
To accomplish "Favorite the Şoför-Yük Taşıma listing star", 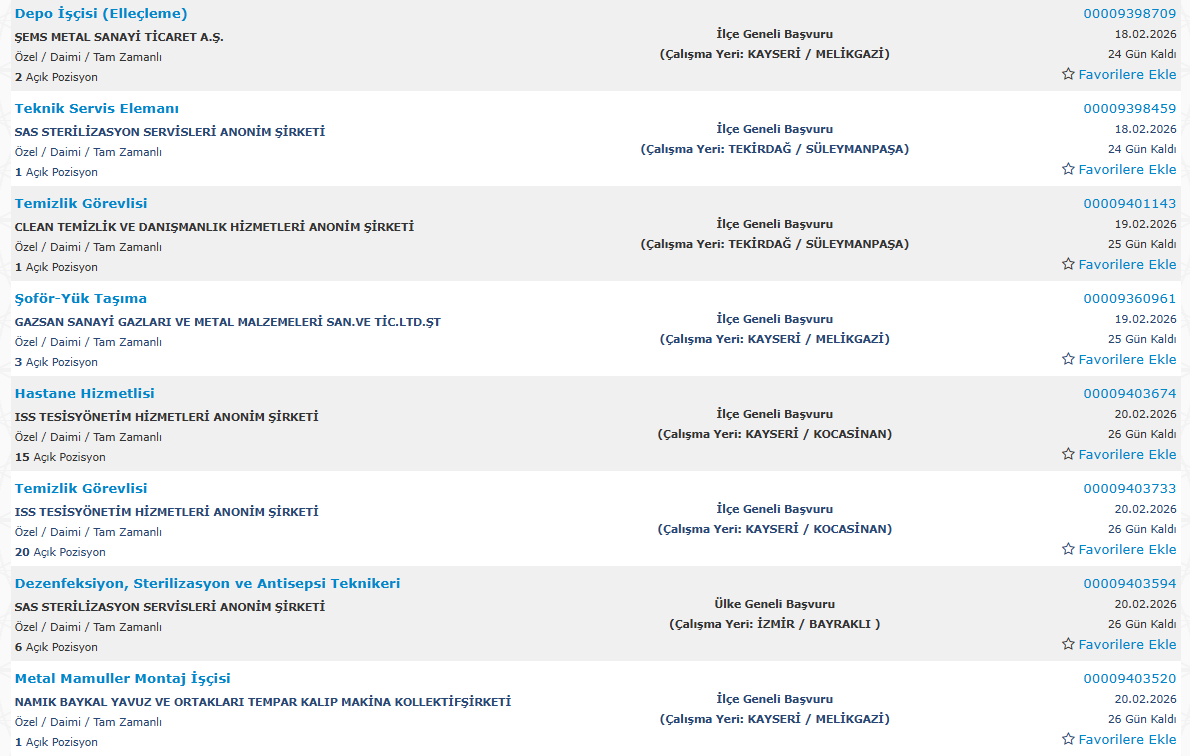I will pyautogui.click(x=1068, y=359).
